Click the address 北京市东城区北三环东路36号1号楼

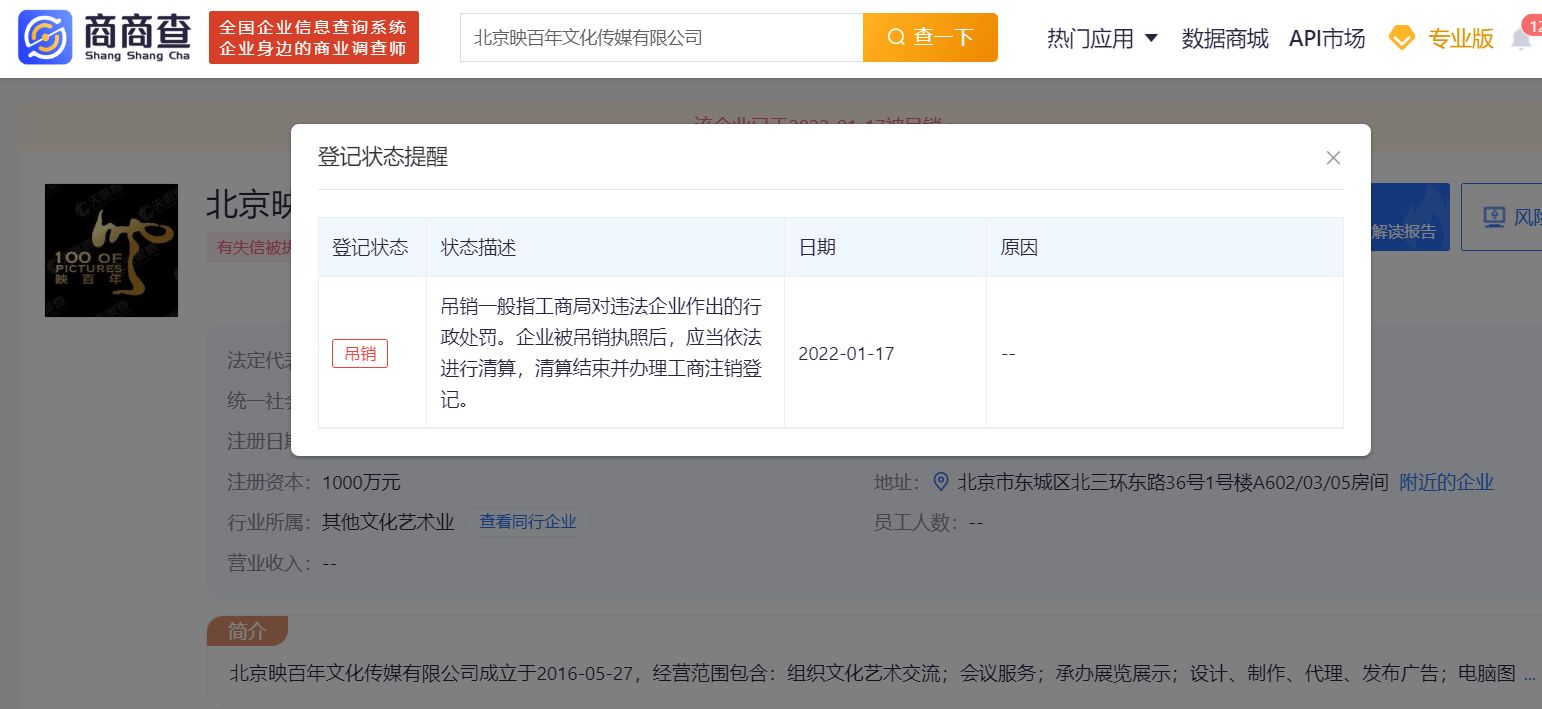click(1173, 482)
